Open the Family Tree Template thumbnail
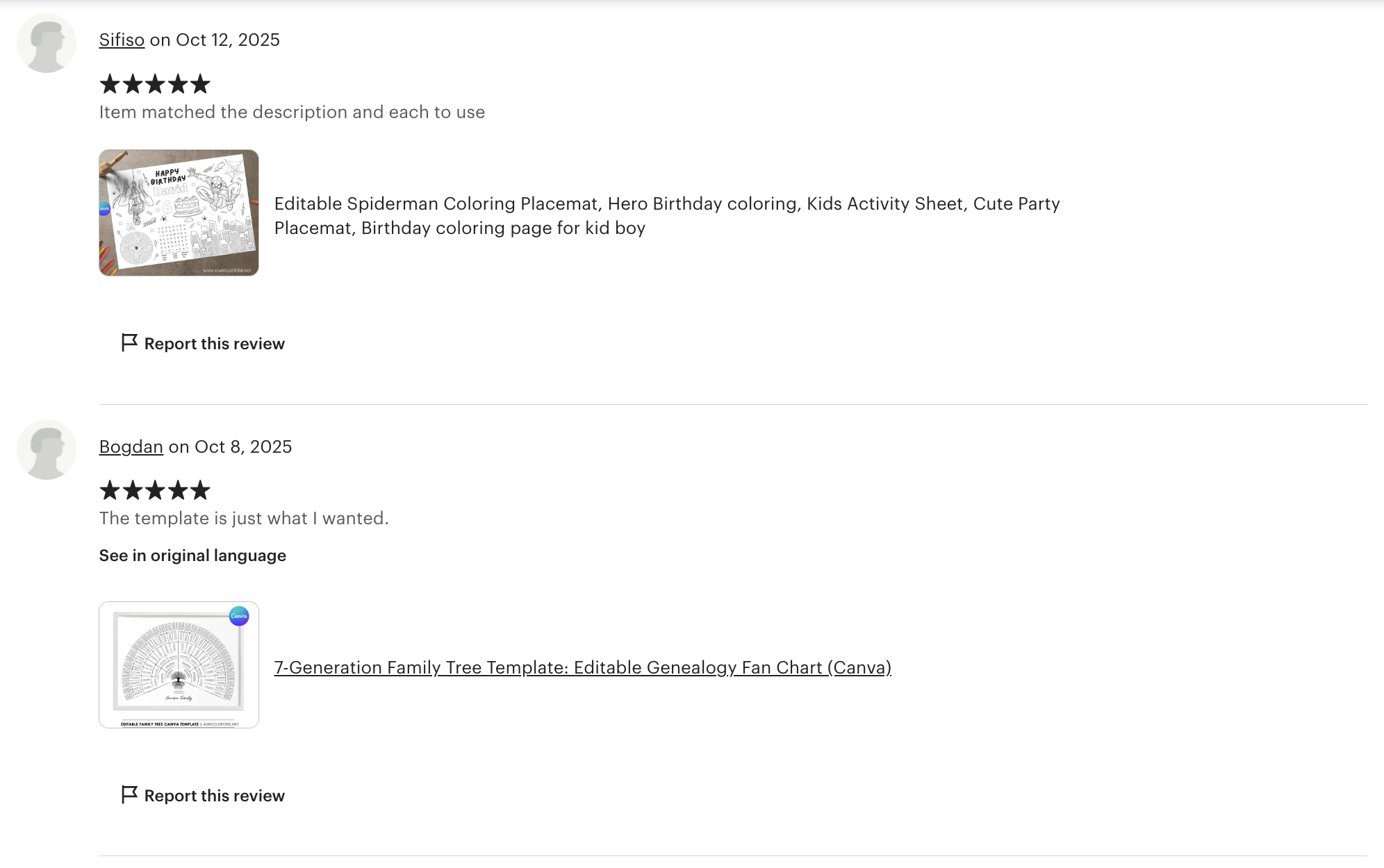Viewport: 1384px width, 868px height. pos(179,665)
